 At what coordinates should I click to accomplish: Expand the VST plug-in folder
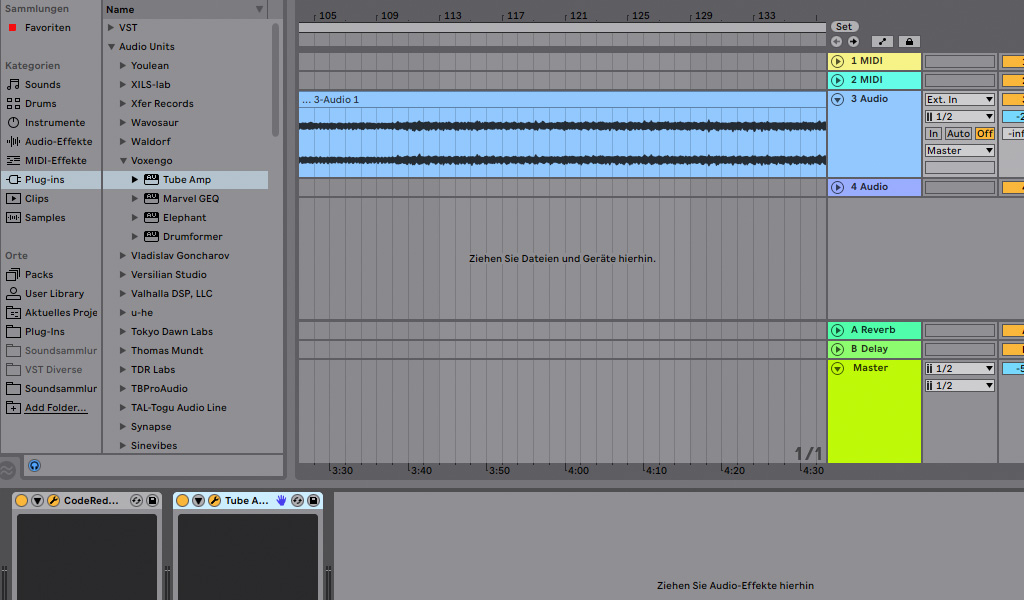coord(111,27)
